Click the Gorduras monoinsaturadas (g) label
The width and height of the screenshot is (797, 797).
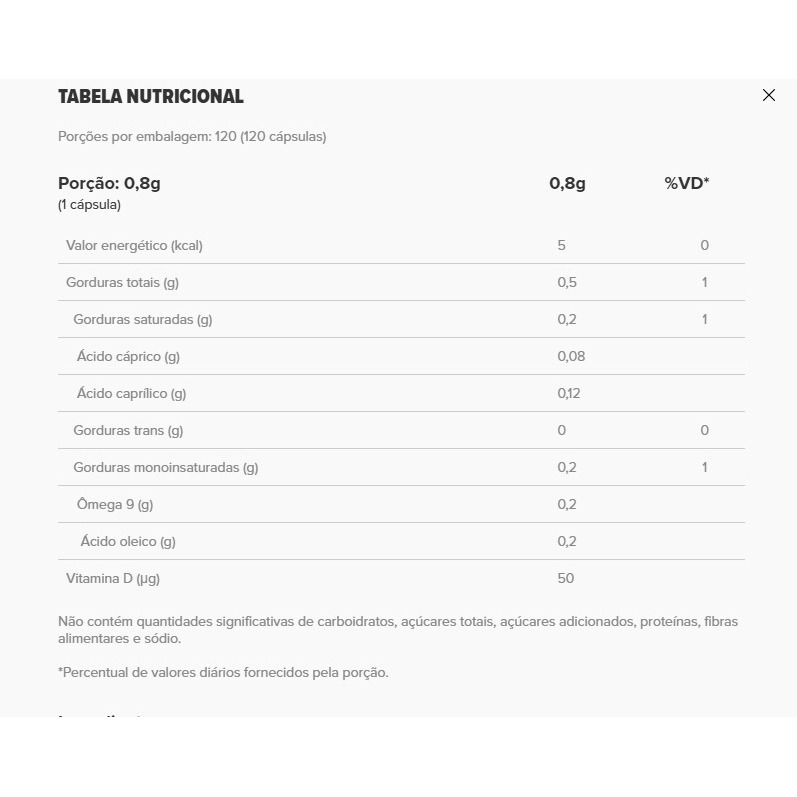coord(166,467)
